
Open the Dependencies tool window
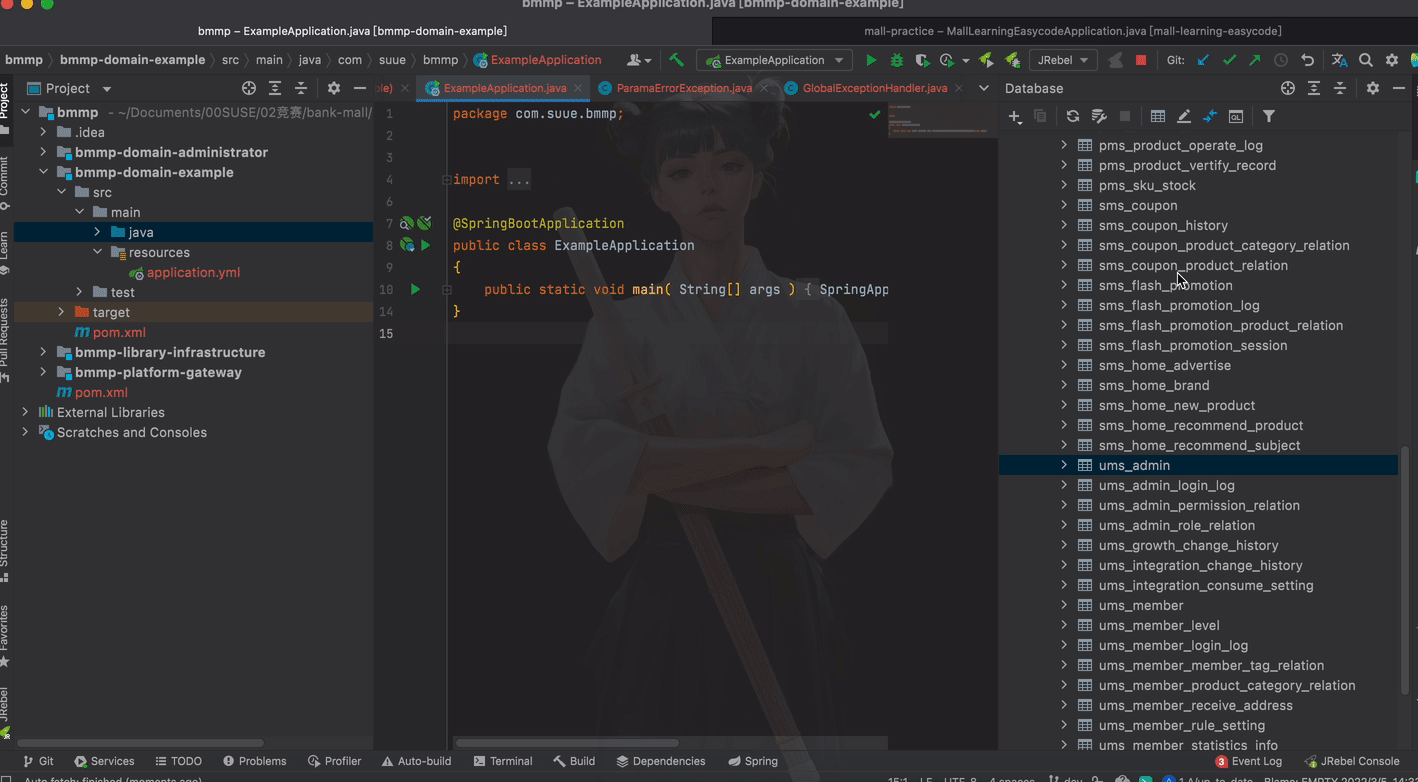(x=661, y=761)
